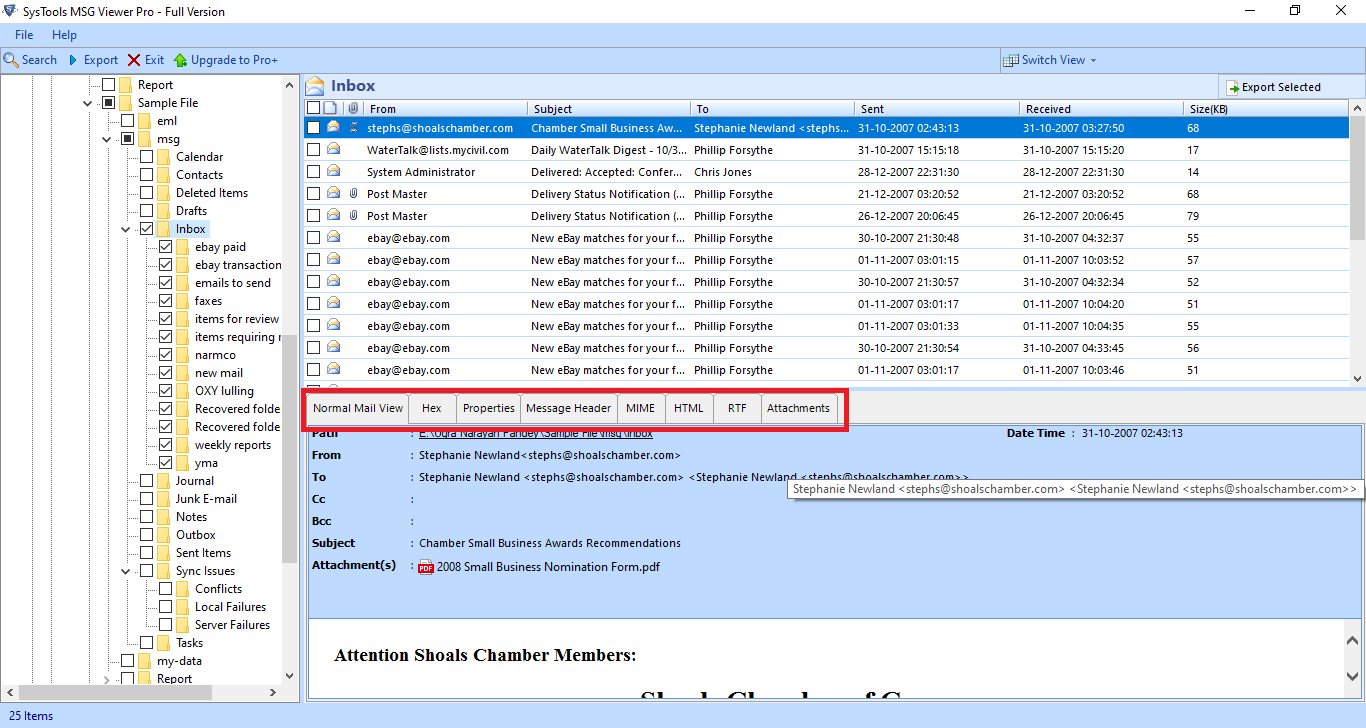Open the Help menu
The image size is (1366, 728).
[64, 35]
